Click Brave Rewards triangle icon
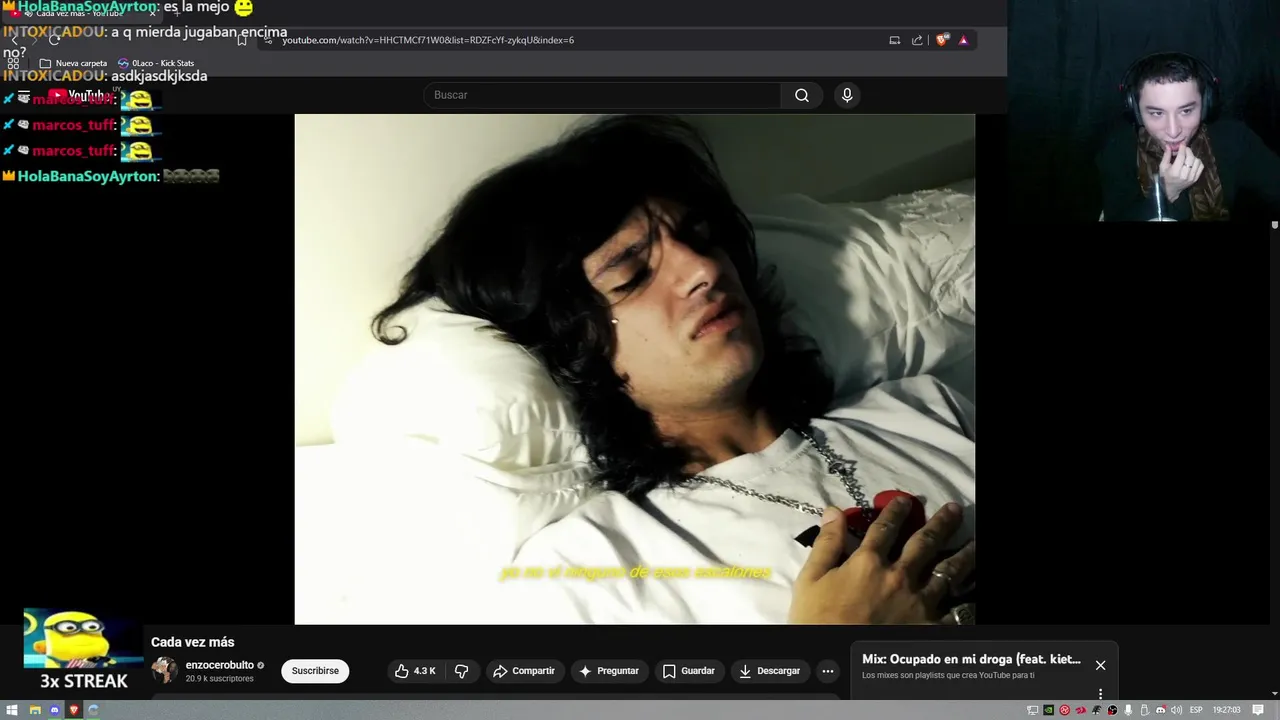The width and height of the screenshot is (1280, 720). tap(963, 40)
